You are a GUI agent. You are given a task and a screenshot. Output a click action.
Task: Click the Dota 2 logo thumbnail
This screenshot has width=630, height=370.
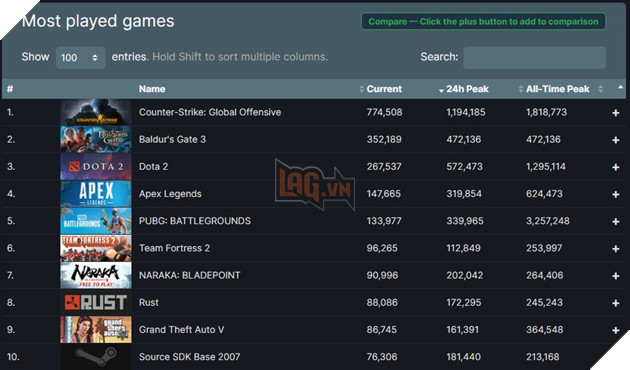[96, 167]
